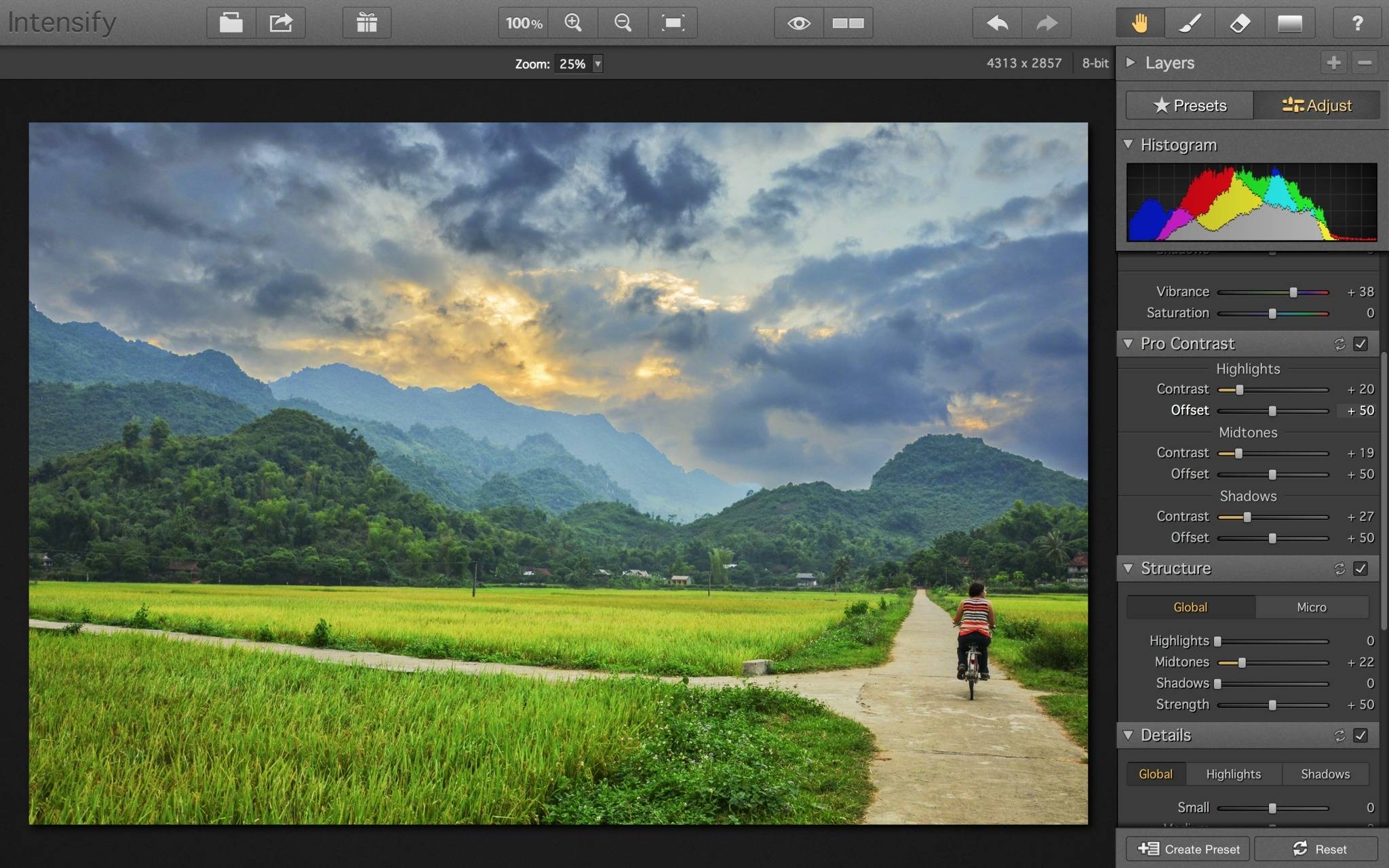Select the Eraser tool
1389x868 pixels.
[x=1240, y=23]
